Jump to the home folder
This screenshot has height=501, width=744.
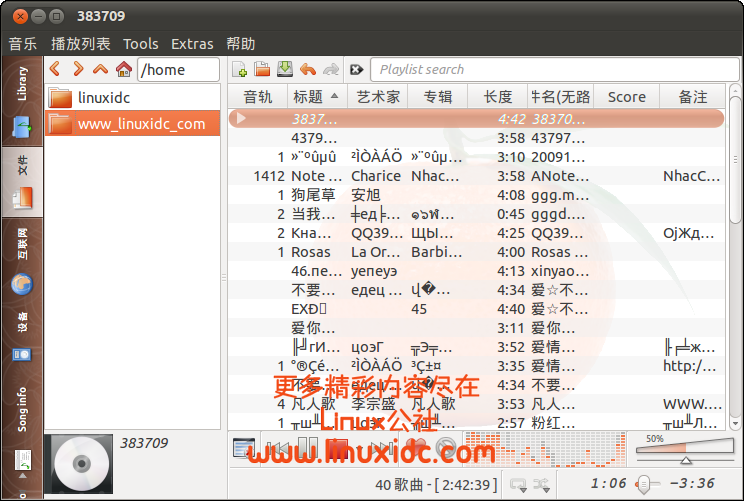(124, 69)
